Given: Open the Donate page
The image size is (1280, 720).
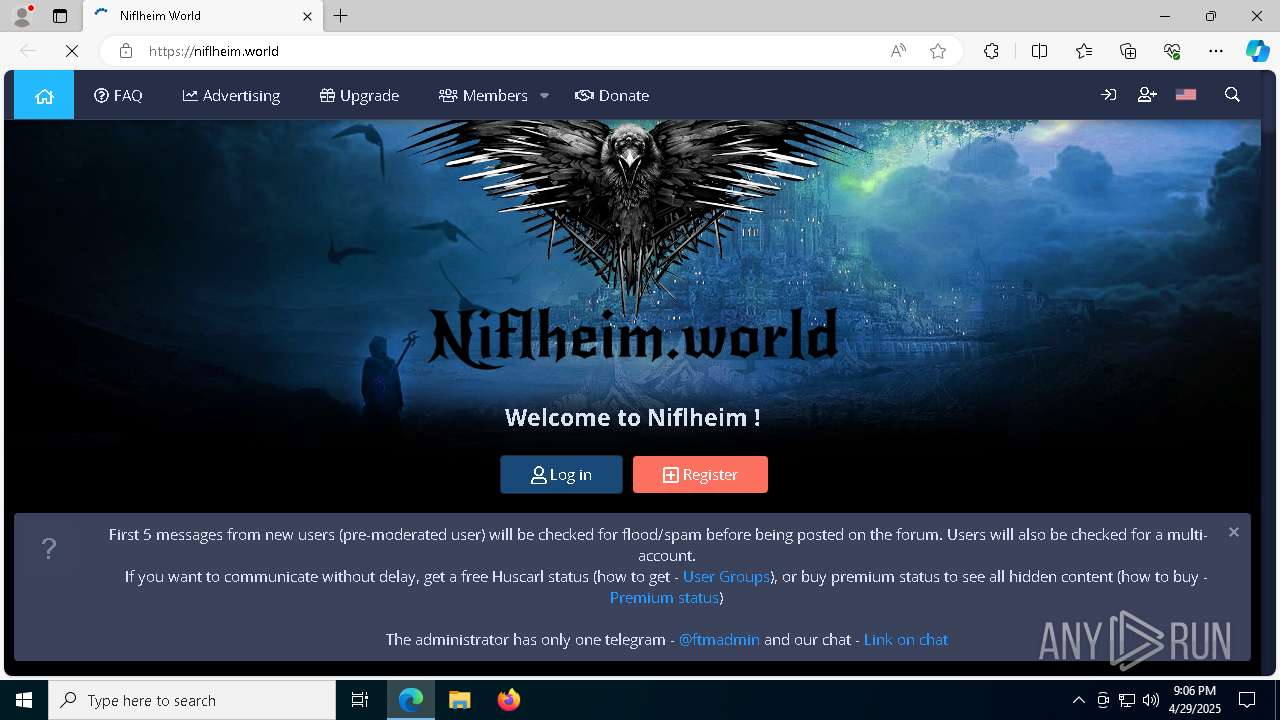Looking at the screenshot, I should [x=612, y=96].
